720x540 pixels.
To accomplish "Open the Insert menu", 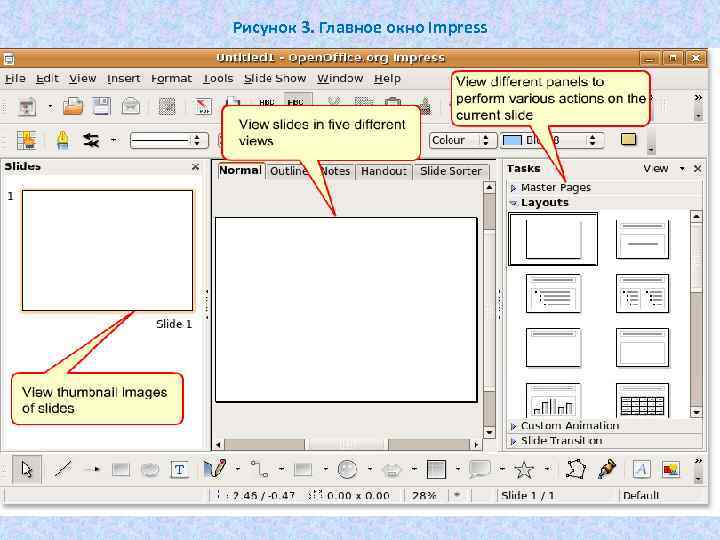I will pyautogui.click(x=123, y=79).
